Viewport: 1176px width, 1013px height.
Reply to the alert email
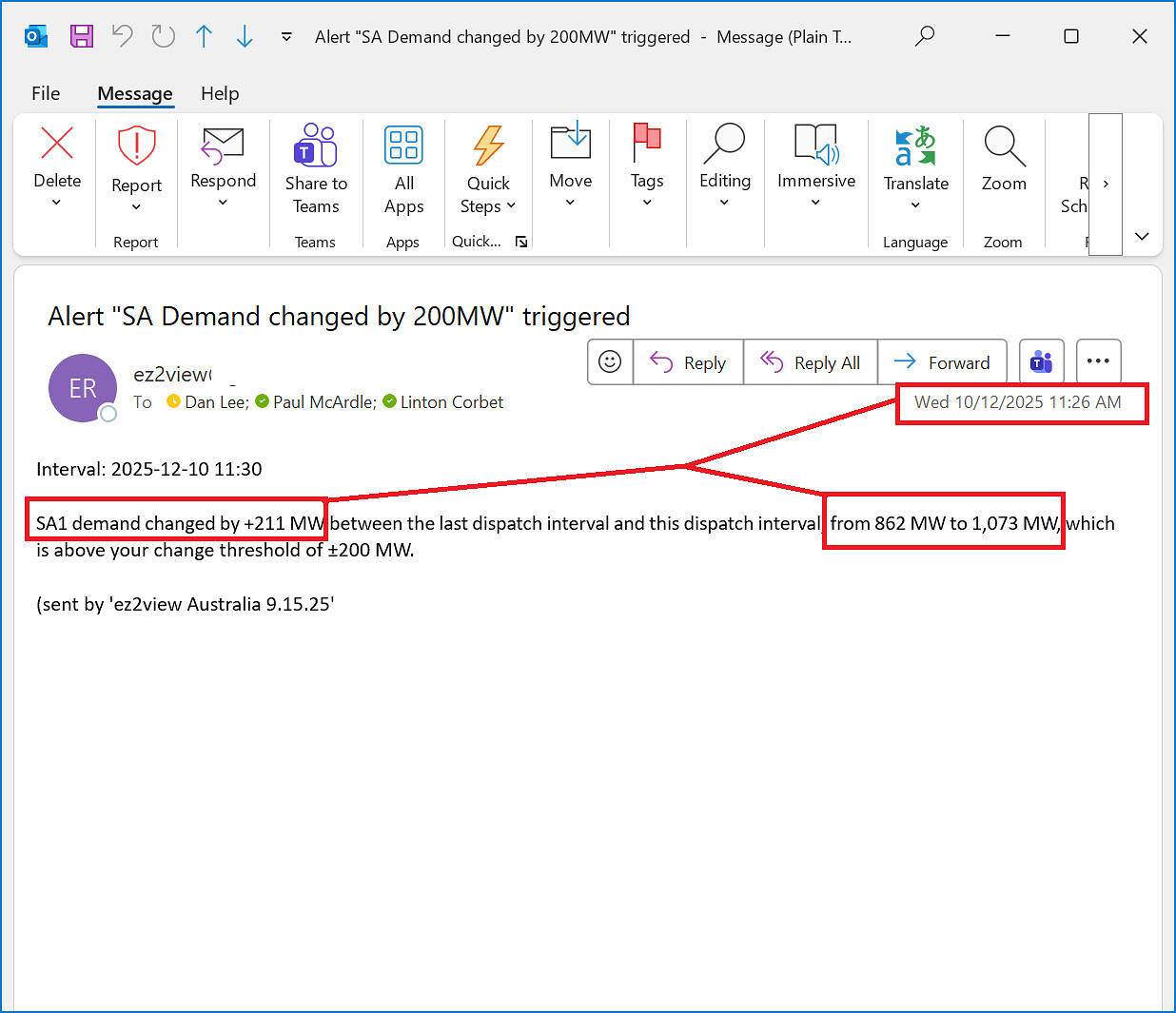click(688, 362)
